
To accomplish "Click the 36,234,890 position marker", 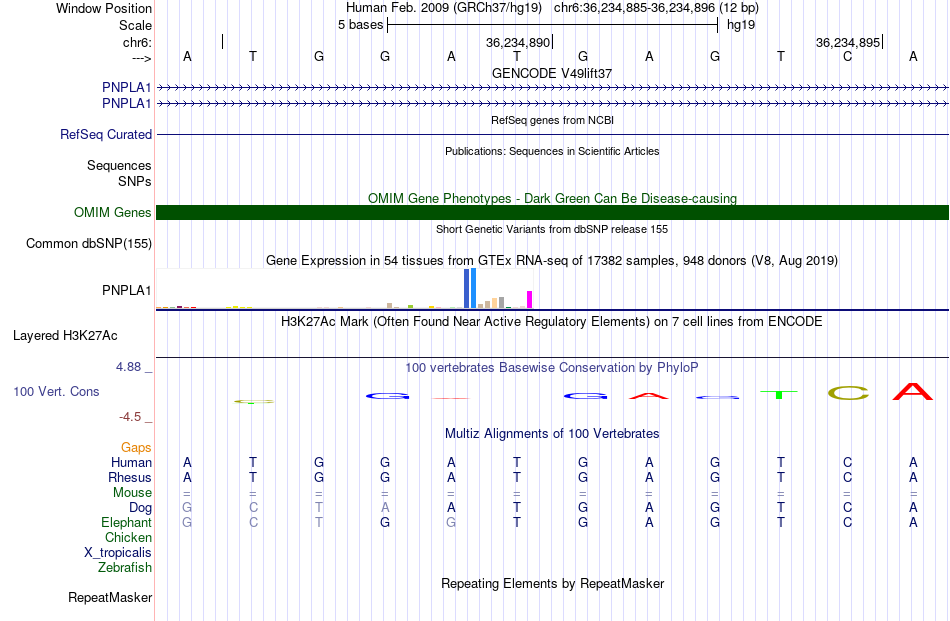I will (518, 42).
